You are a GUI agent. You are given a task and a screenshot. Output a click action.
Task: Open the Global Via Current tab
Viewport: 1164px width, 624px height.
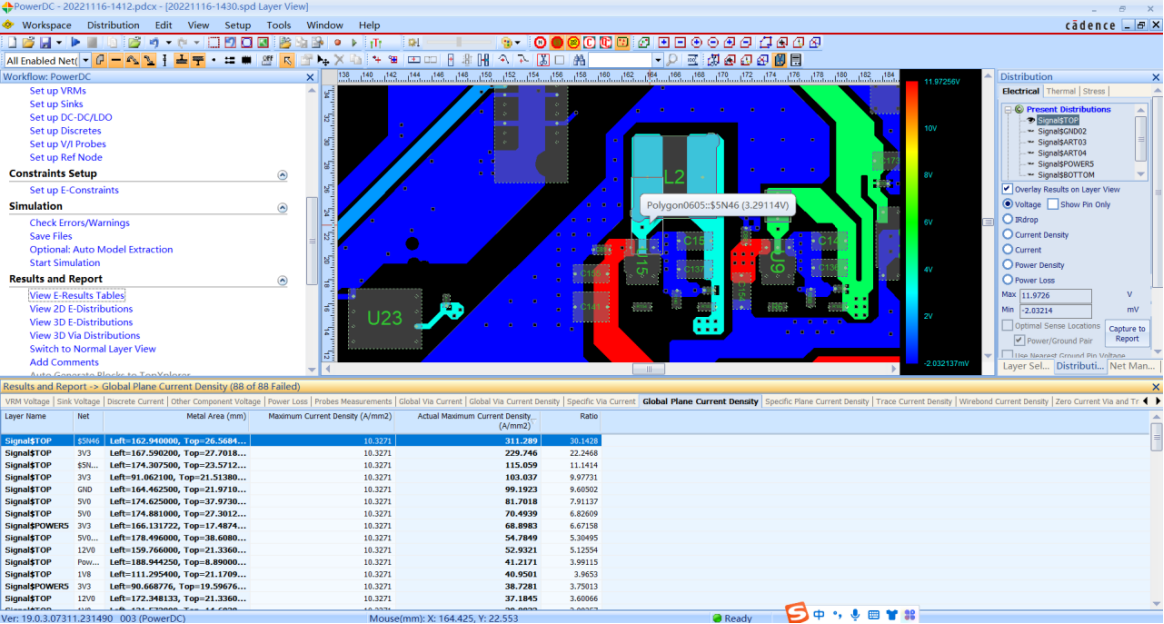pos(430,401)
